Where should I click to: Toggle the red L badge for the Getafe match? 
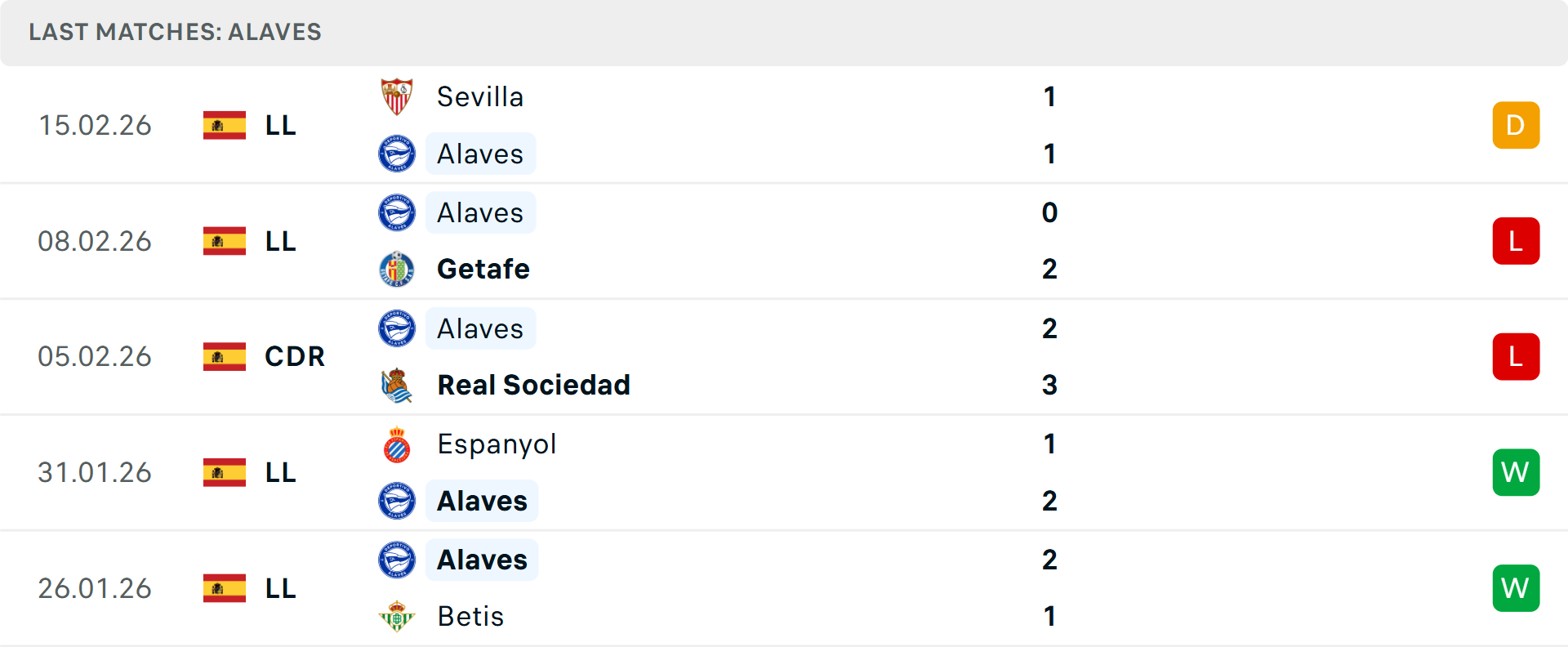pos(1516,240)
